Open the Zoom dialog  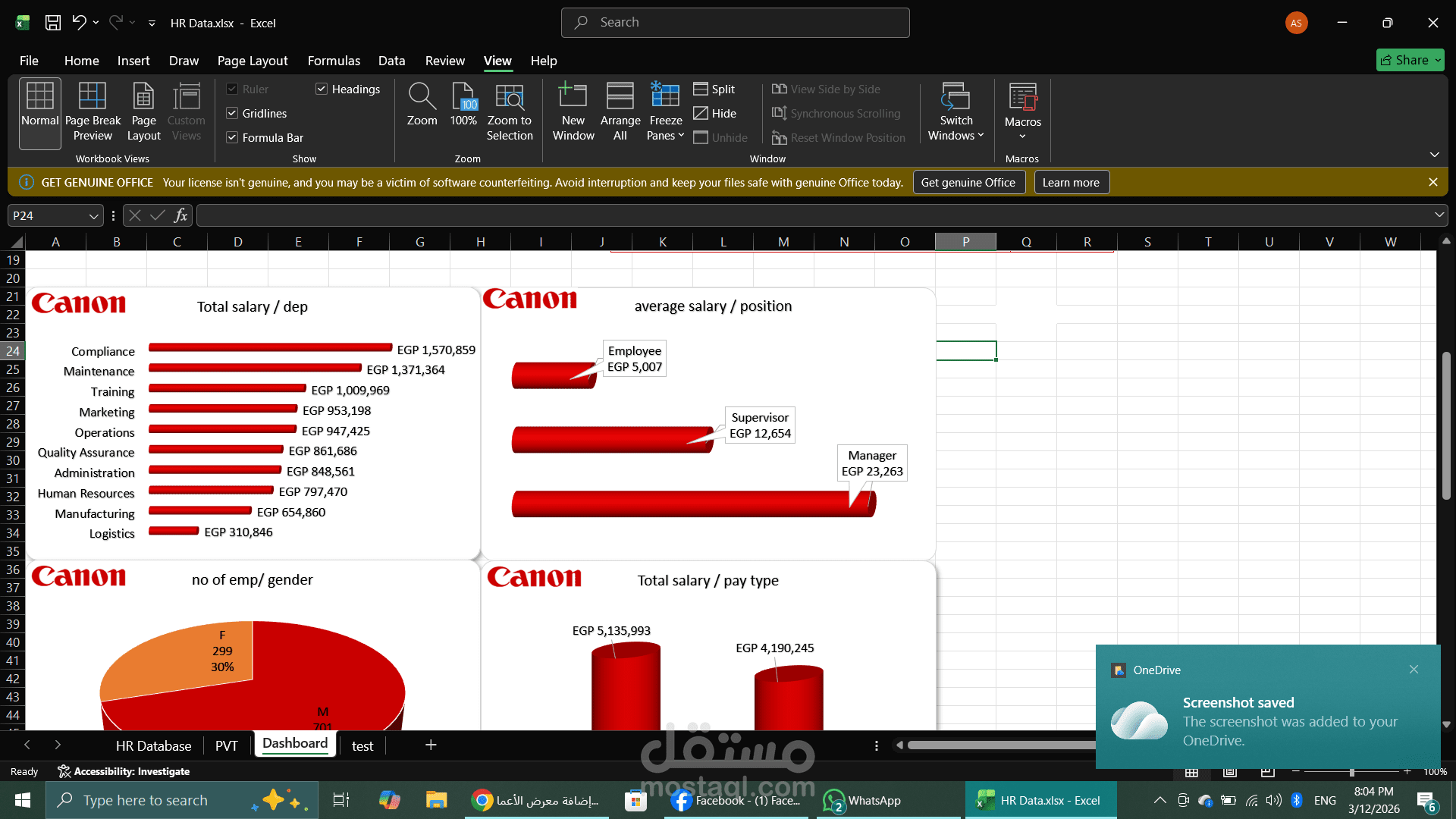pos(422,106)
